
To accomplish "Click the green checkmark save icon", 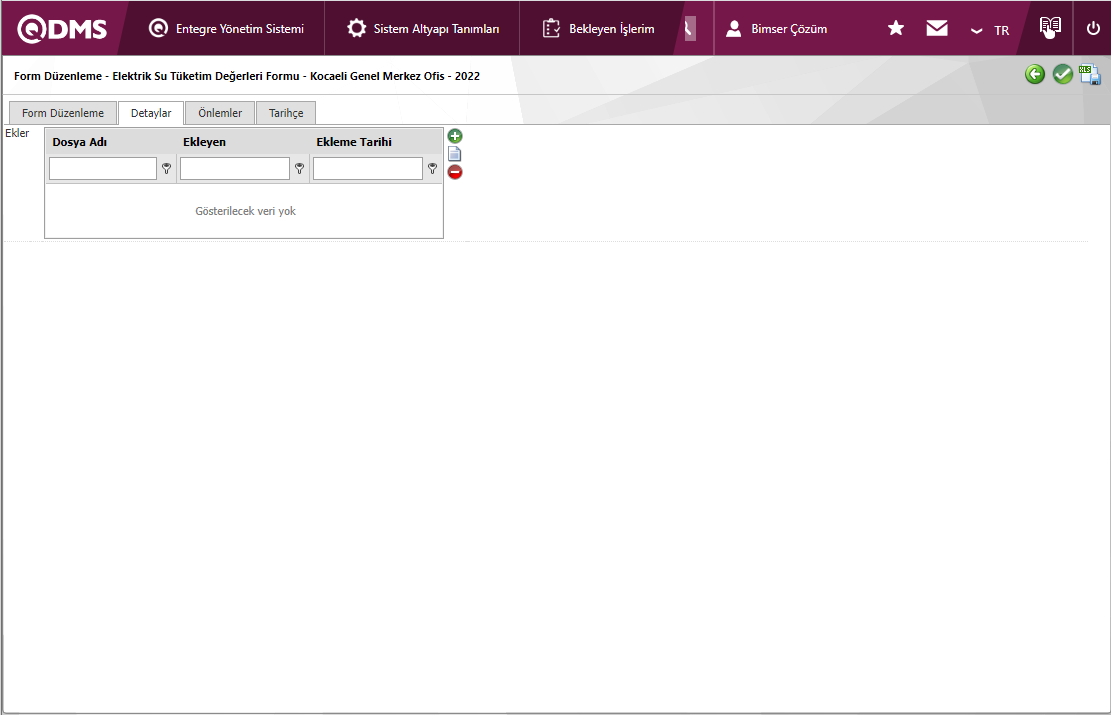I will tap(1063, 75).
